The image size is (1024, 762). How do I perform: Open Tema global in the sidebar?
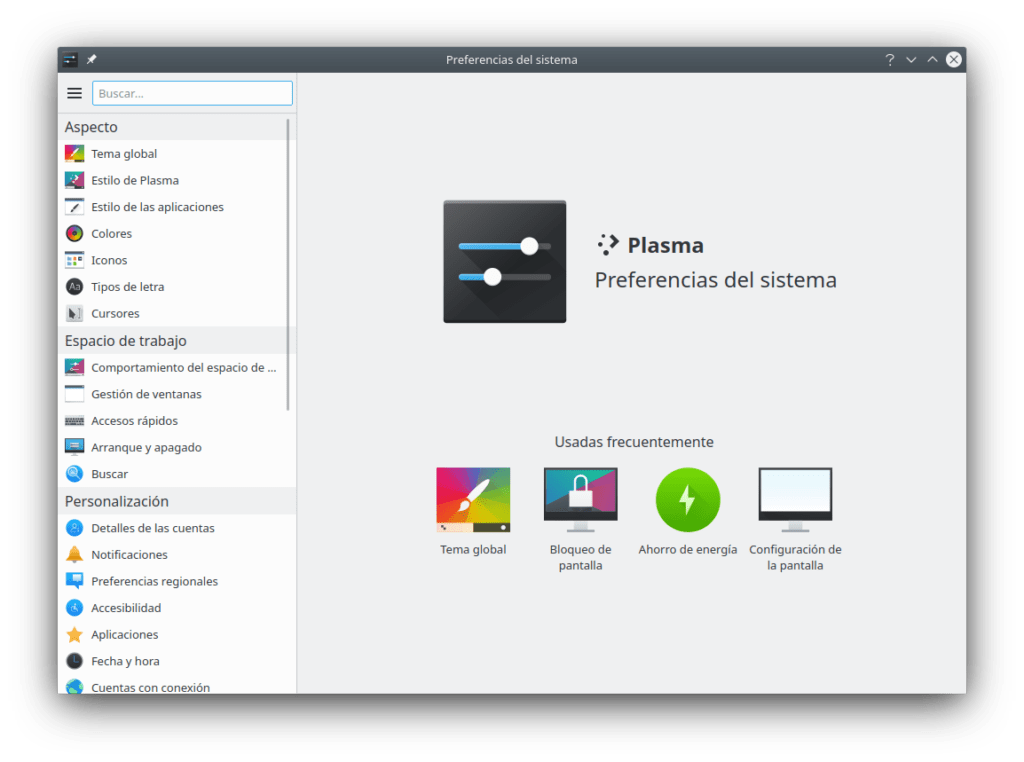click(124, 154)
